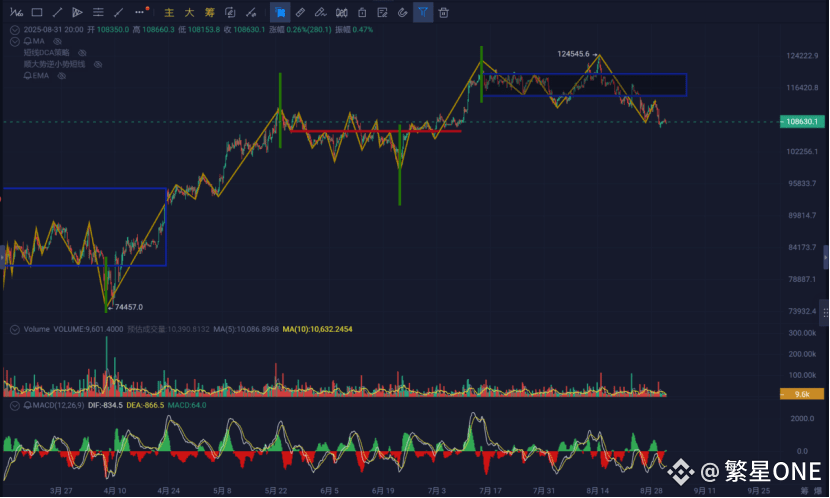This screenshot has width=830, height=498.
Task: Click the DIF:-834.5 value
Action: click(105, 405)
